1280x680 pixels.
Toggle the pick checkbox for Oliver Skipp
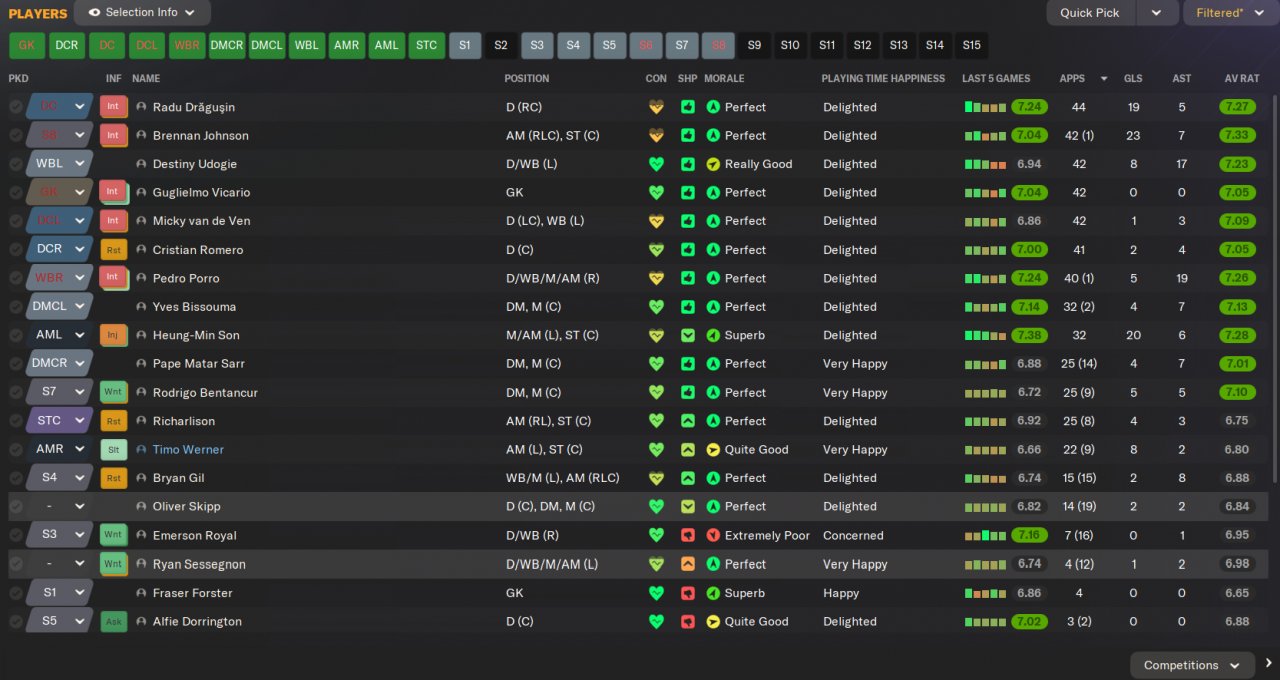click(x=16, y=507)
